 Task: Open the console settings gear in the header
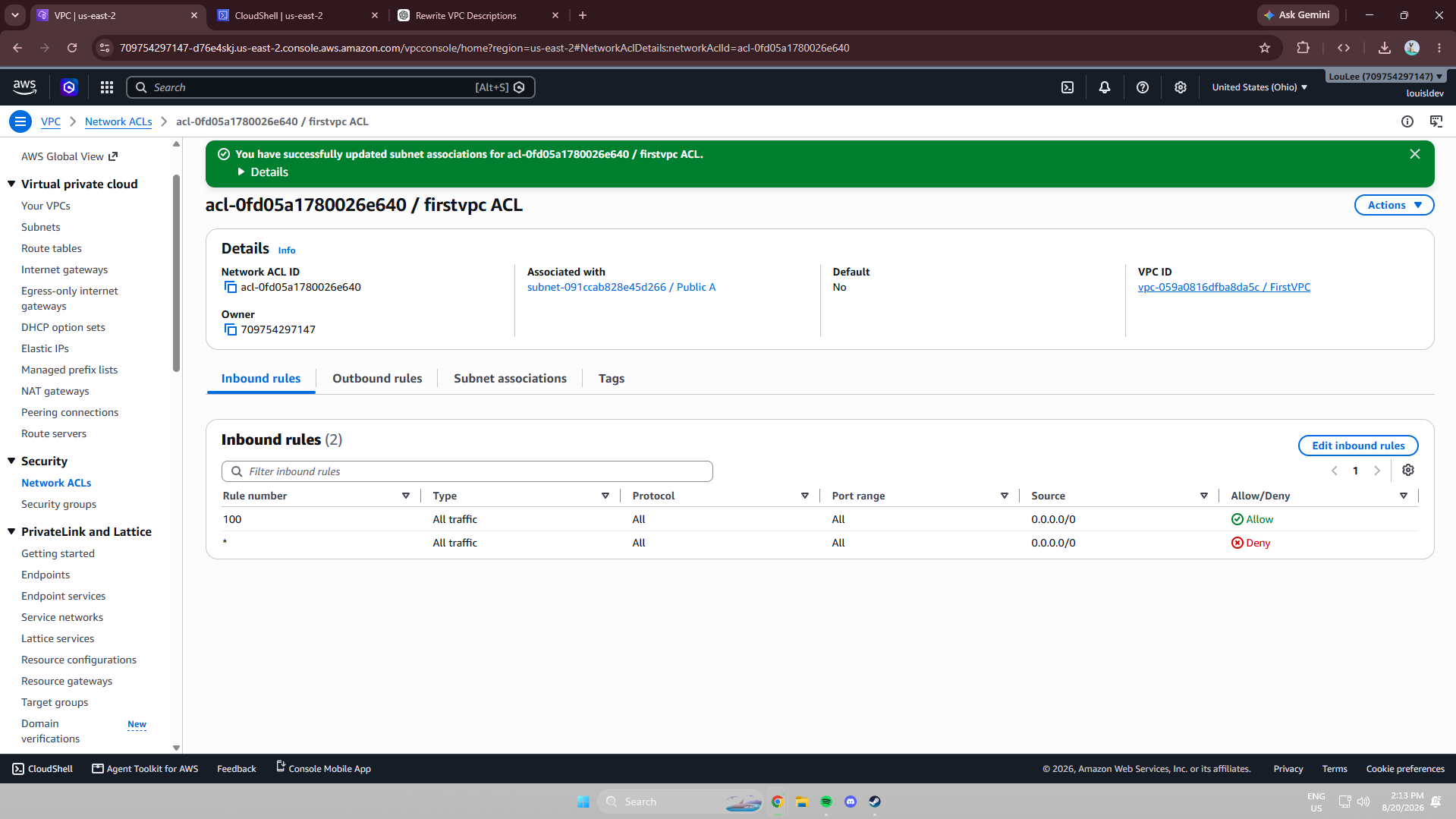point(1181,87)
